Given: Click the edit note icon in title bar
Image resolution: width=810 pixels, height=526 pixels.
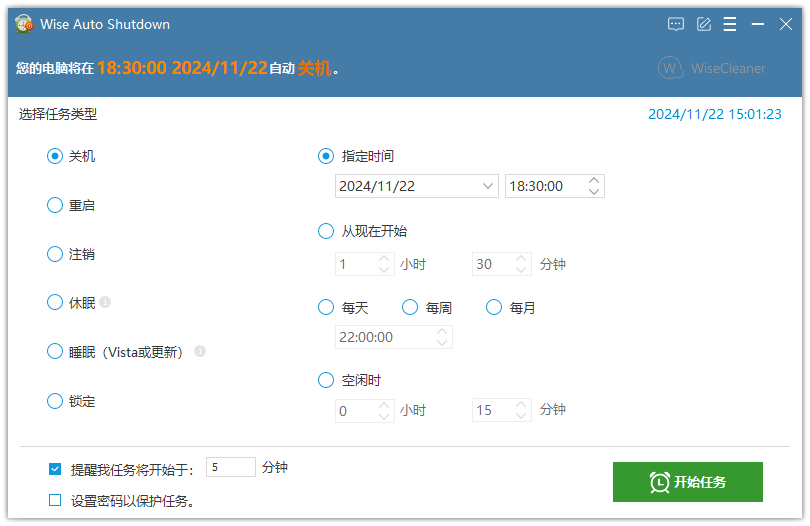Looking at the screenshot, I should click(704, 24).
